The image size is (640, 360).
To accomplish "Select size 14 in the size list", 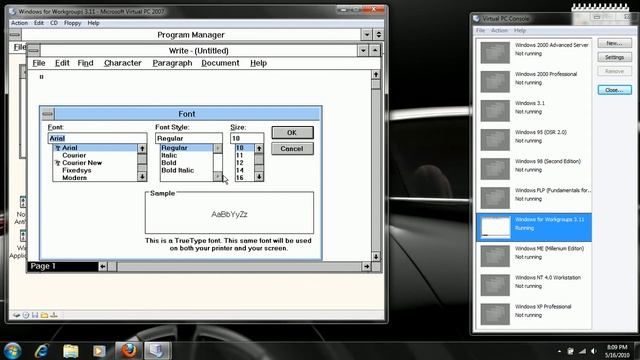I will (244, 170).
